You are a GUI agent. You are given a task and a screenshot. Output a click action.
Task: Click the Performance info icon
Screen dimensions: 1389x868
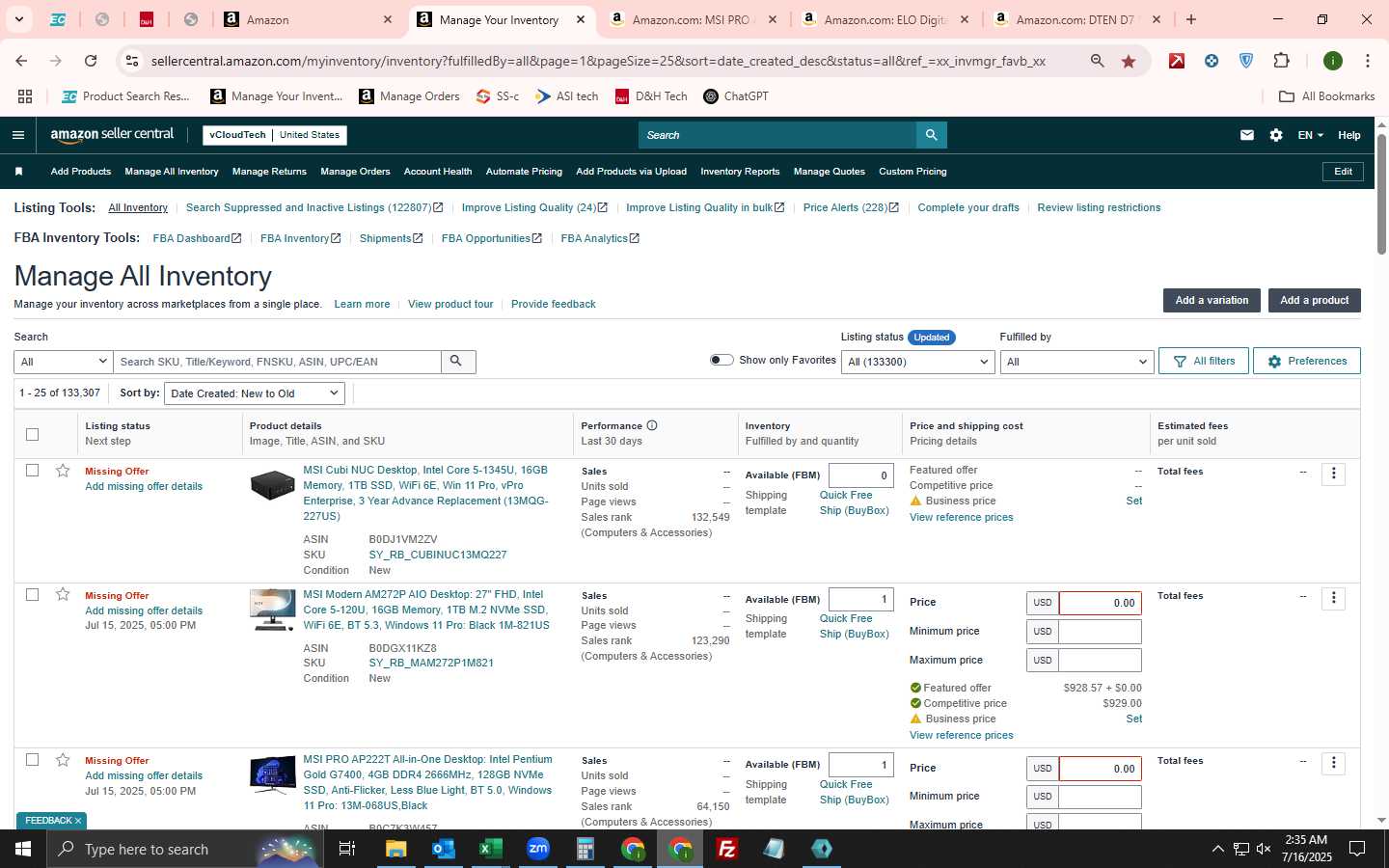(x=652, y=425)
